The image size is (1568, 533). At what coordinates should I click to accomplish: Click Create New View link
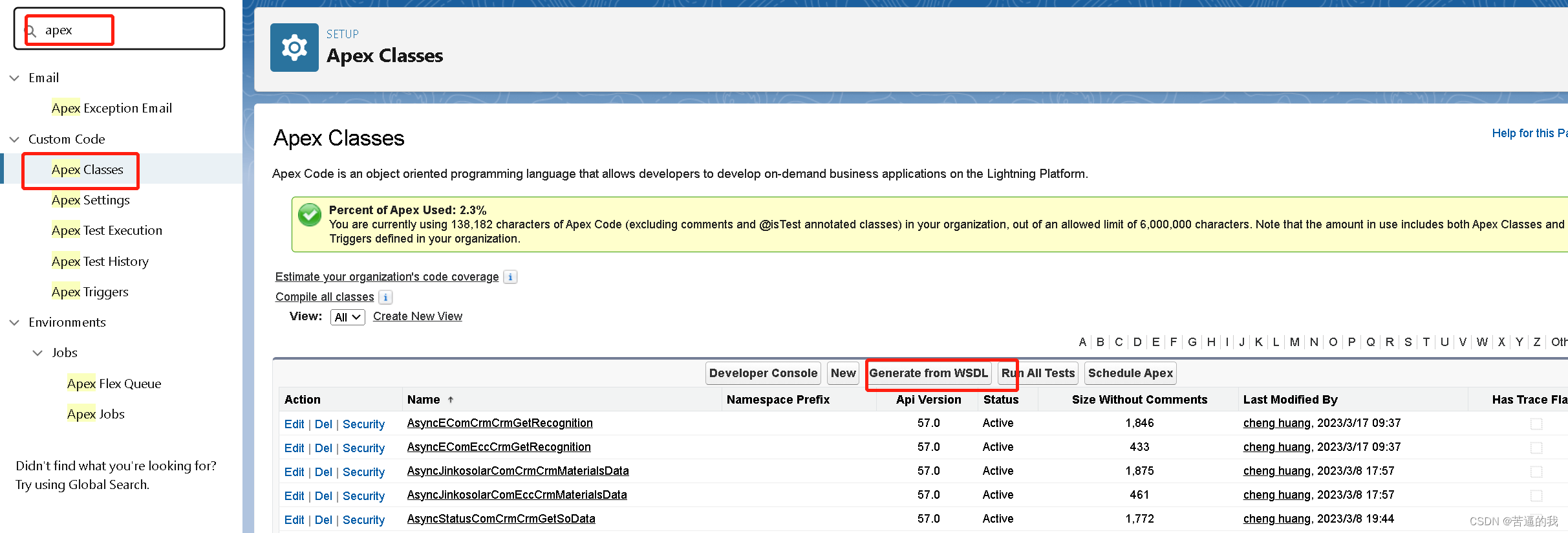tap(418, 316)
